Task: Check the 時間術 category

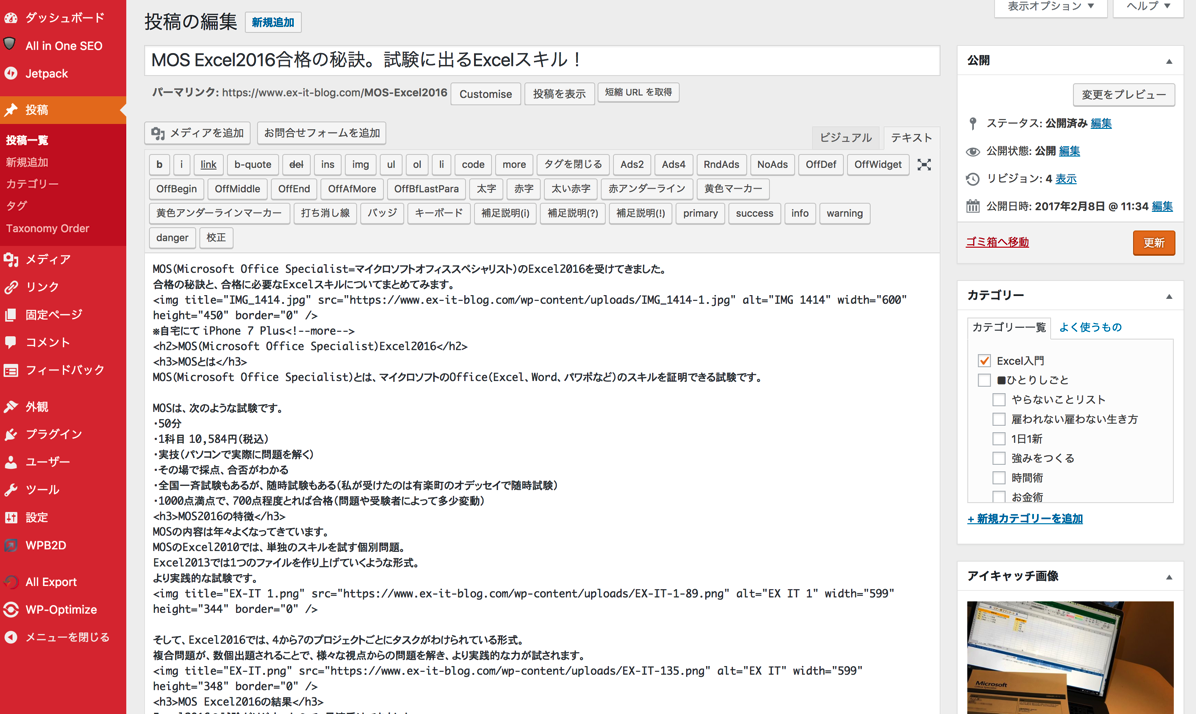Action: point(998,478)
